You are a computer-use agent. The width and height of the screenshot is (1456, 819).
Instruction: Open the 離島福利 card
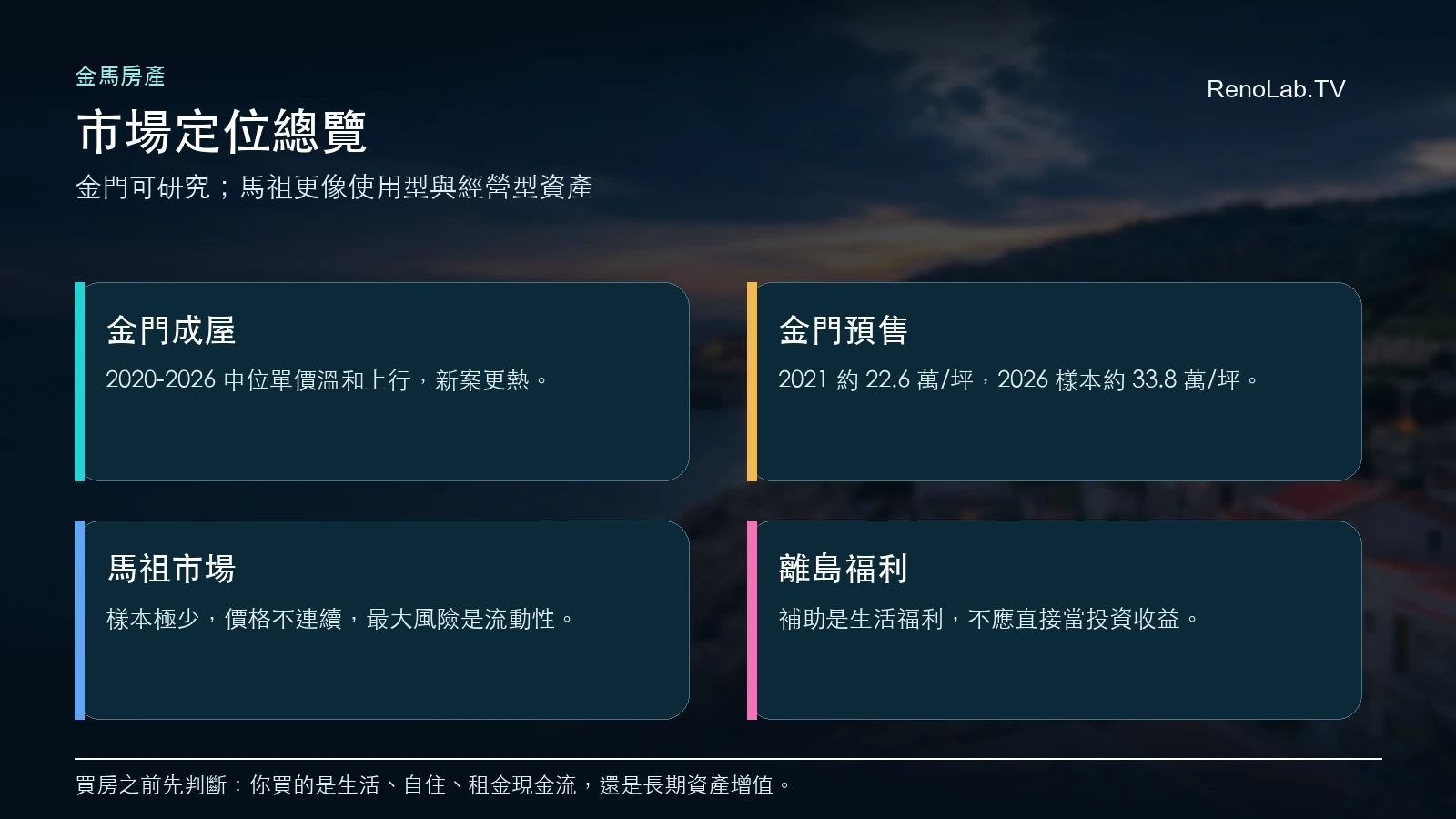[x=1055, y=620]
